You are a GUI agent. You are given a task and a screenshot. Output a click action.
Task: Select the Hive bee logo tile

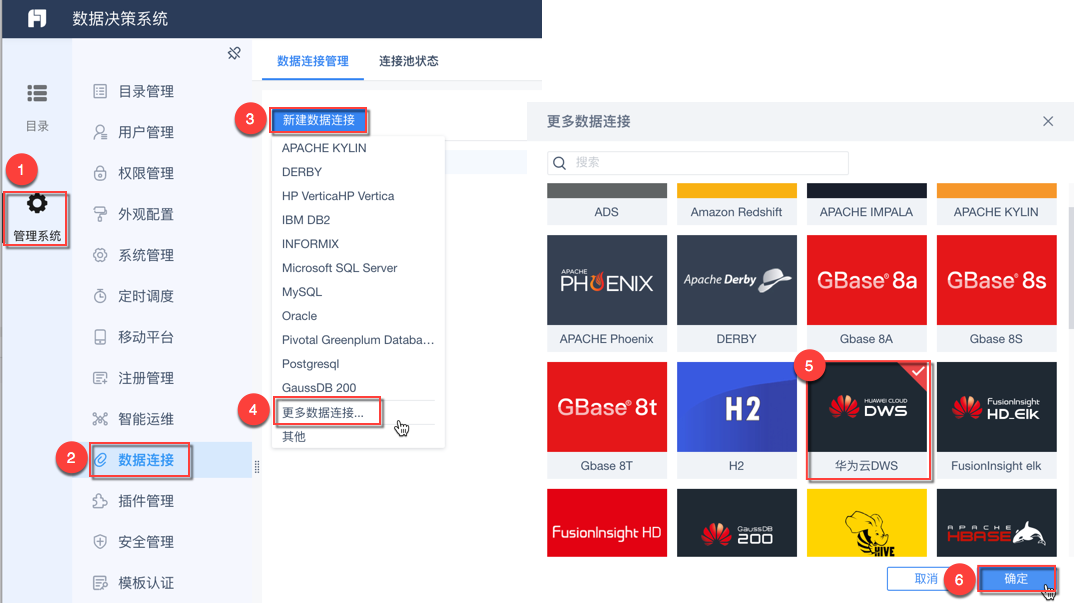(x=866, y=523)
